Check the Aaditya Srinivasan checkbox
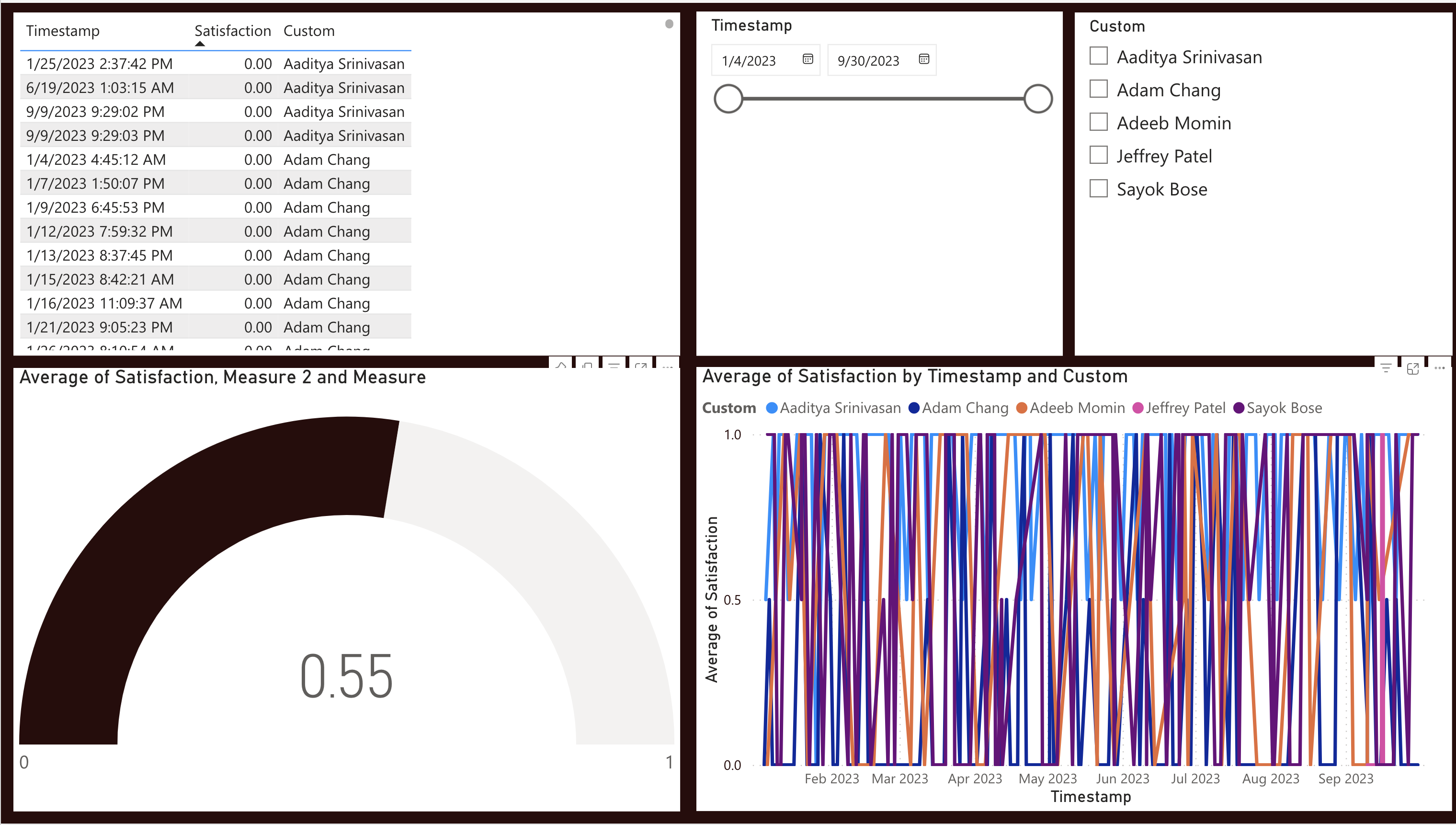The width and height of the screenshot is (1456, 825). [x=1098, y=56]
